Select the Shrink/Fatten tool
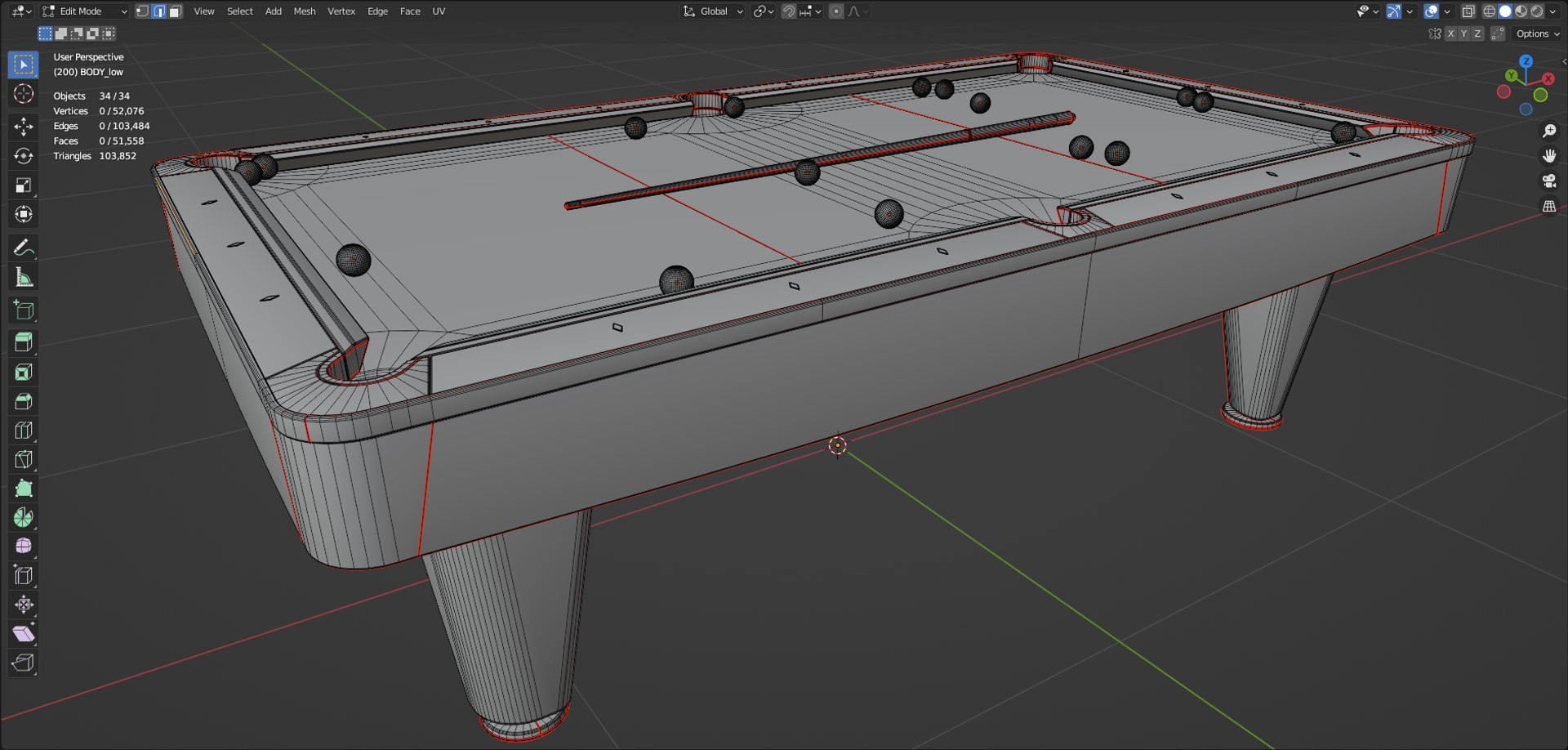The height and width of the screenshot is (750, 1568). pos(23,605)
